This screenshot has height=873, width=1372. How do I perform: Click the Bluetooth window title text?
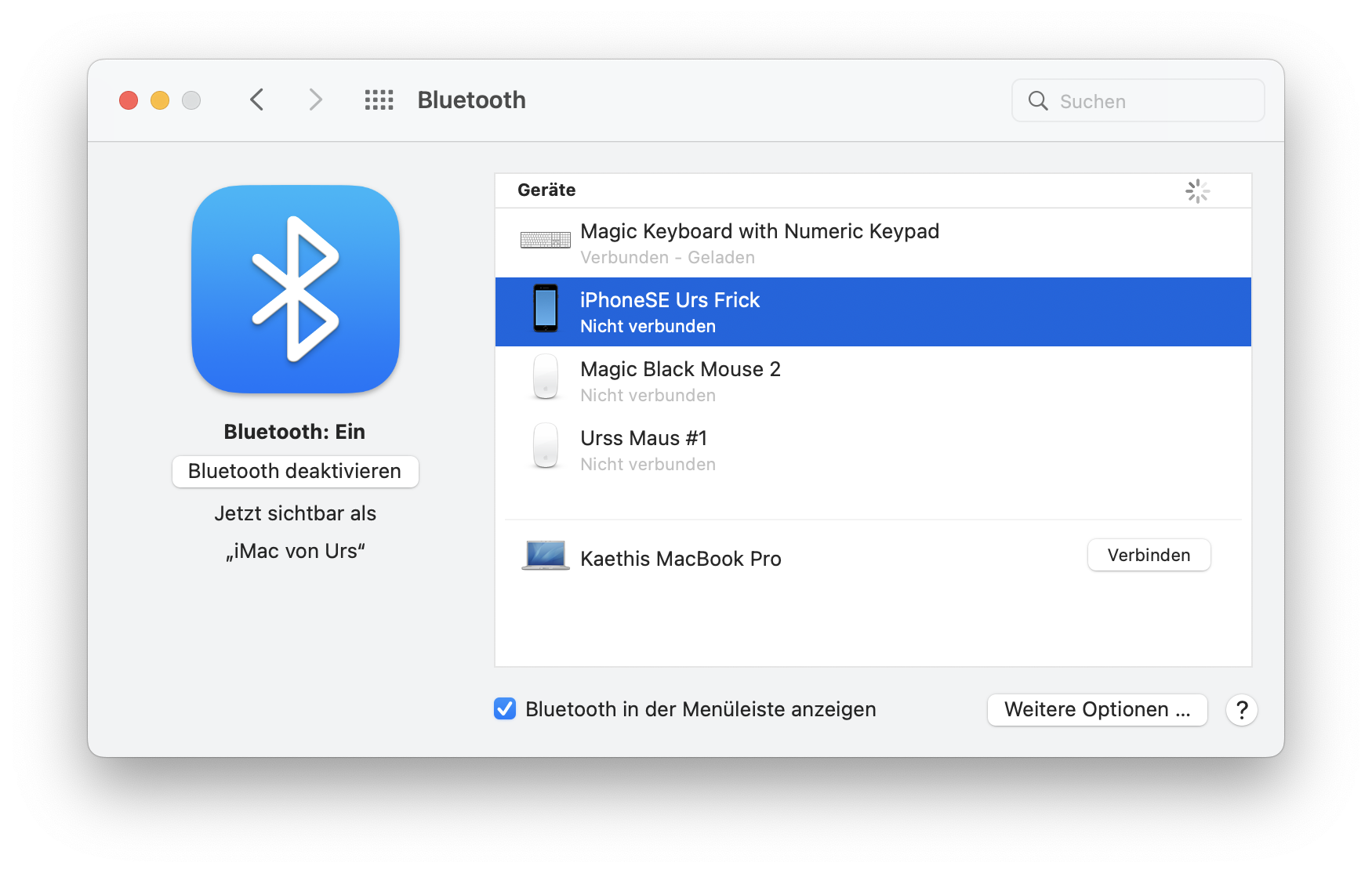pos(471,100)
